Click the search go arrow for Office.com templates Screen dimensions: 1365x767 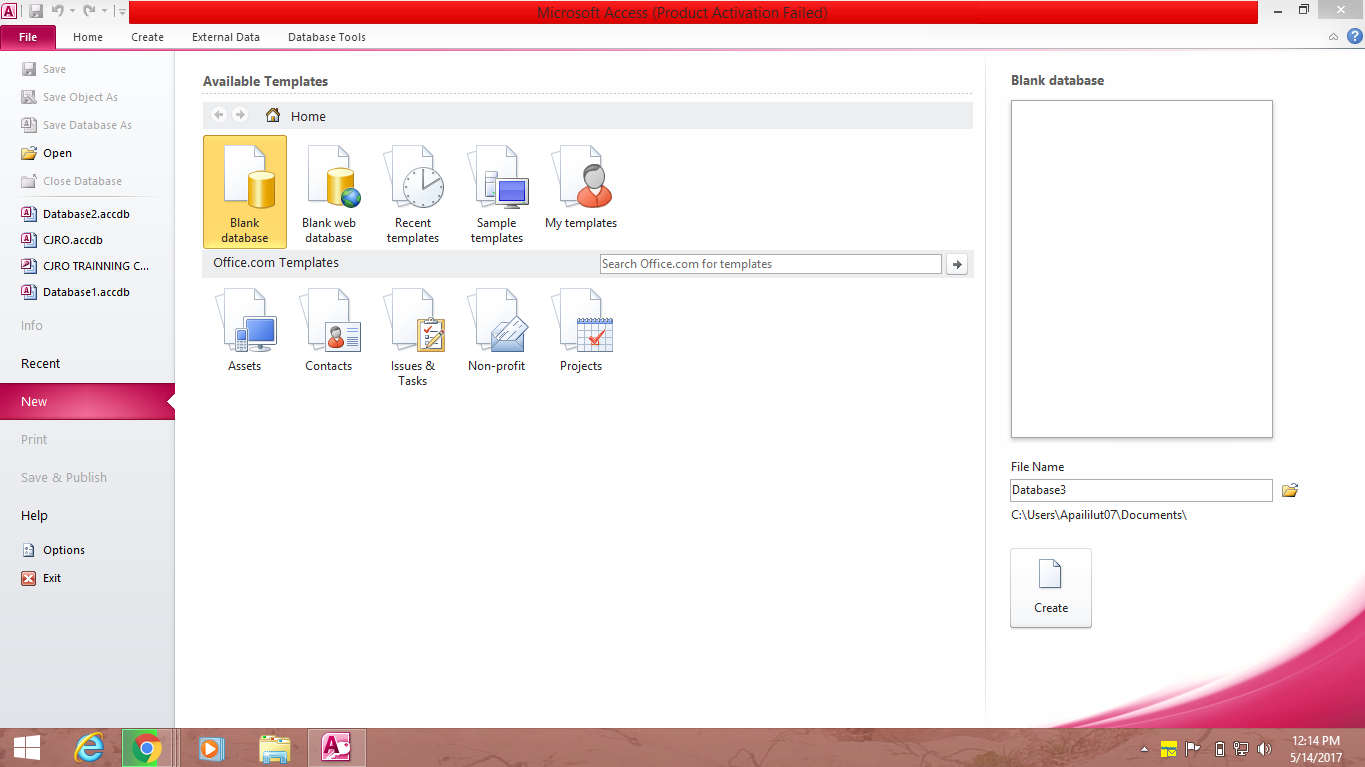957,264
